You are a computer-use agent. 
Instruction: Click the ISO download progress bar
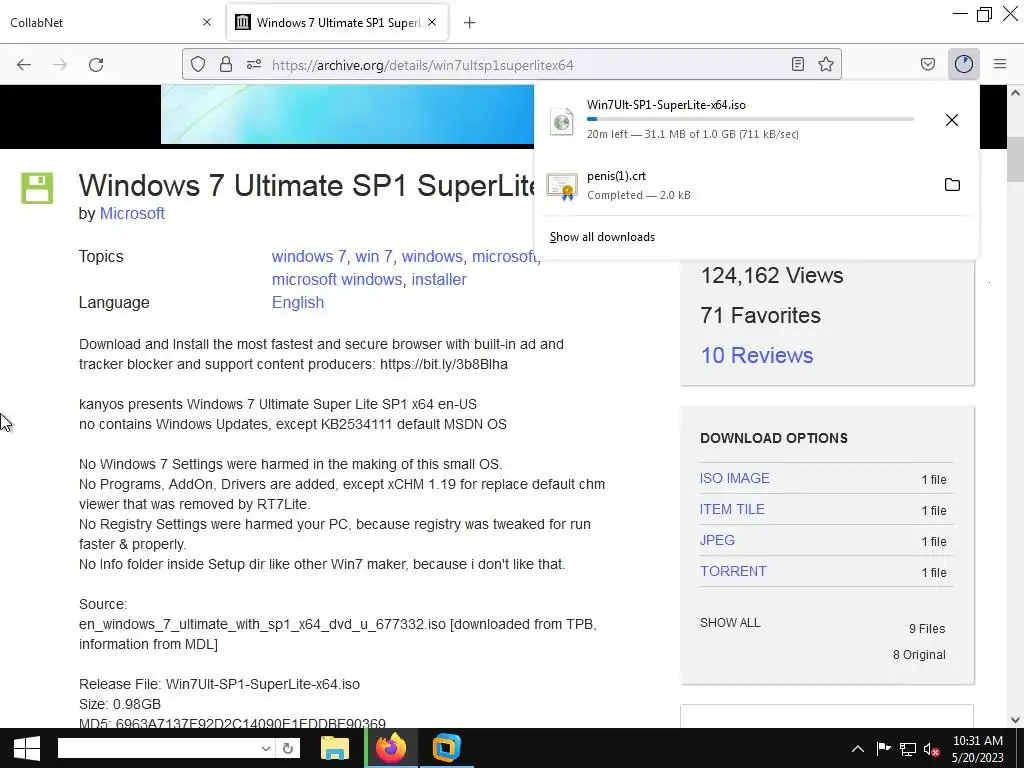pyautogui.click(x=750, y=120)
